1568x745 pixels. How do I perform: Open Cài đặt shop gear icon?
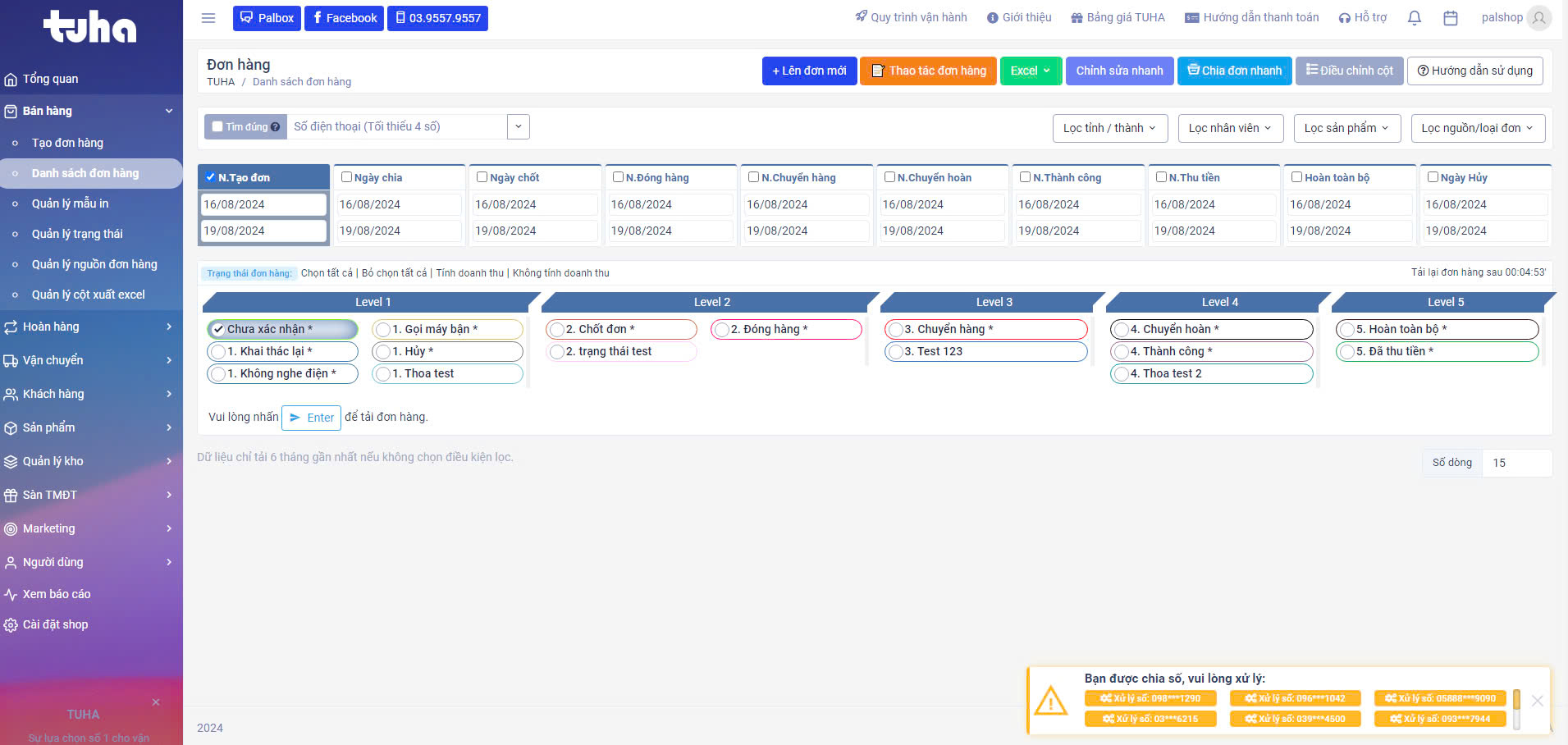point(11,625)
